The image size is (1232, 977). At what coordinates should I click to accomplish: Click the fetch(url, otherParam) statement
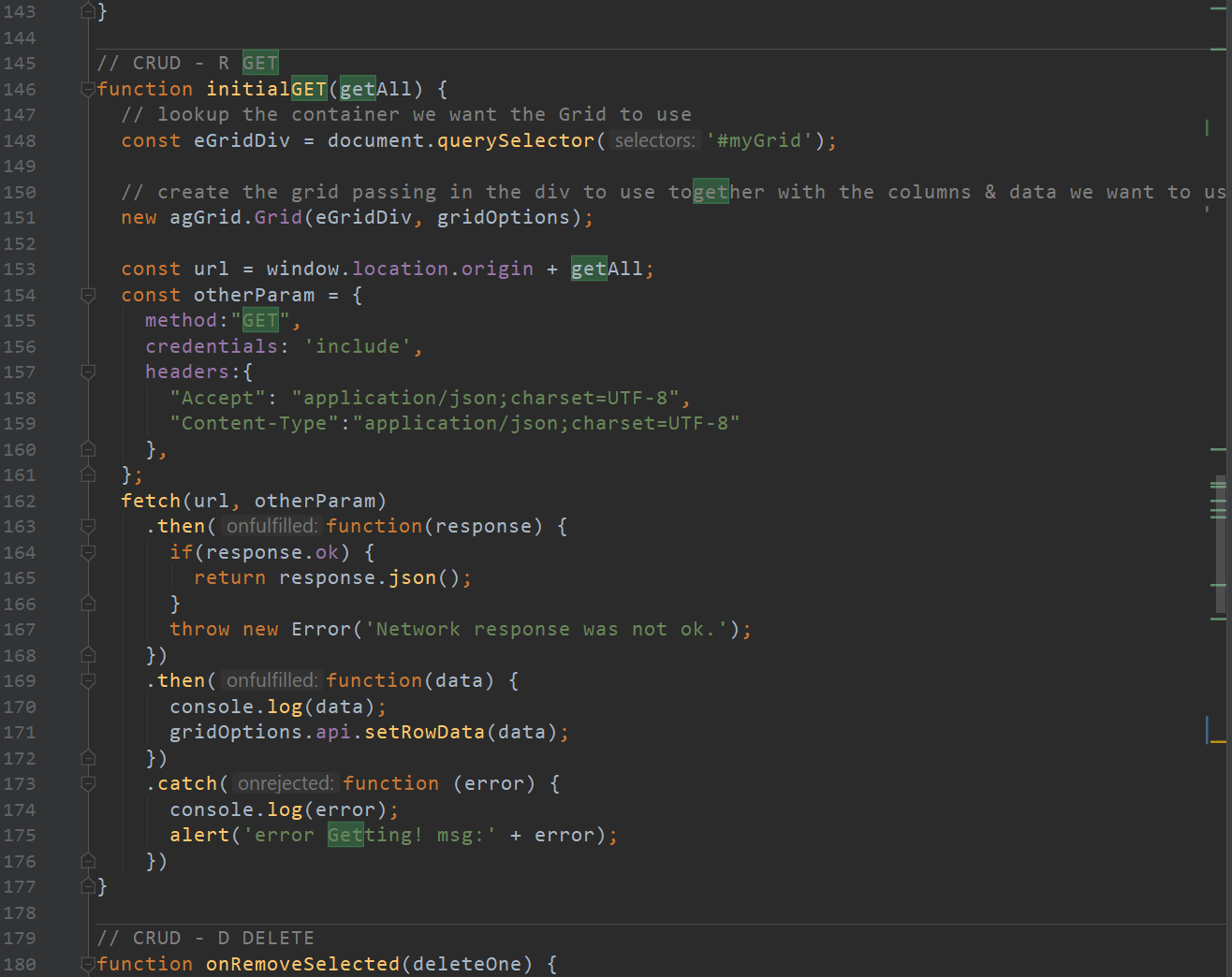click(x=253, y=500)
